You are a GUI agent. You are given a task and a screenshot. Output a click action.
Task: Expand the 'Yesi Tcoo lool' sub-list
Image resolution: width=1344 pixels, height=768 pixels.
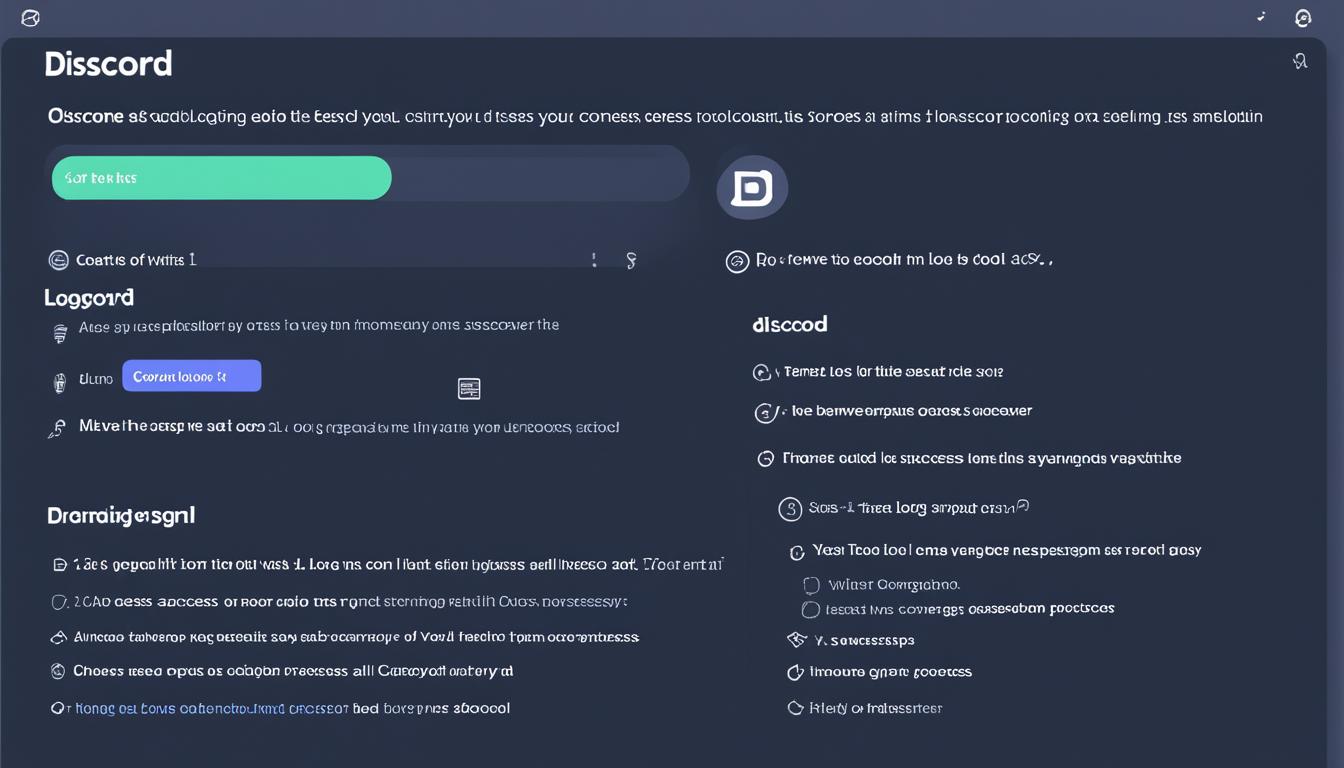tap(797, 552)
